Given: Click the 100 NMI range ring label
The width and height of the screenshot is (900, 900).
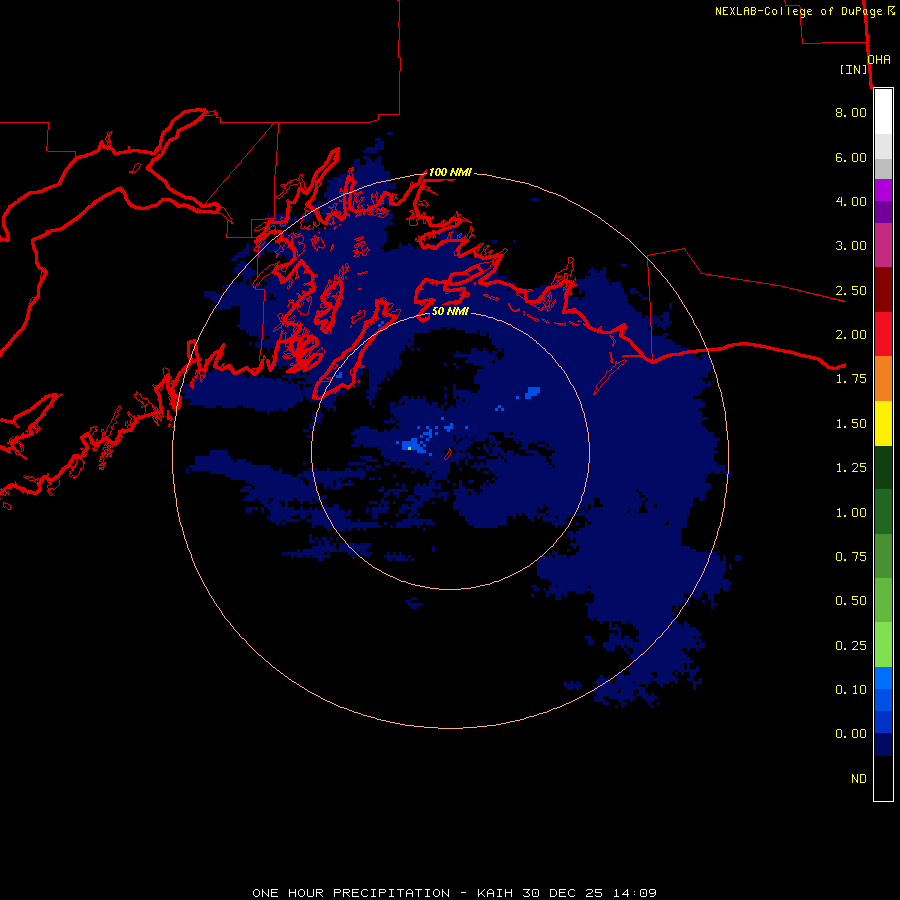Looking at the screenshot, I should click(450, 172).
